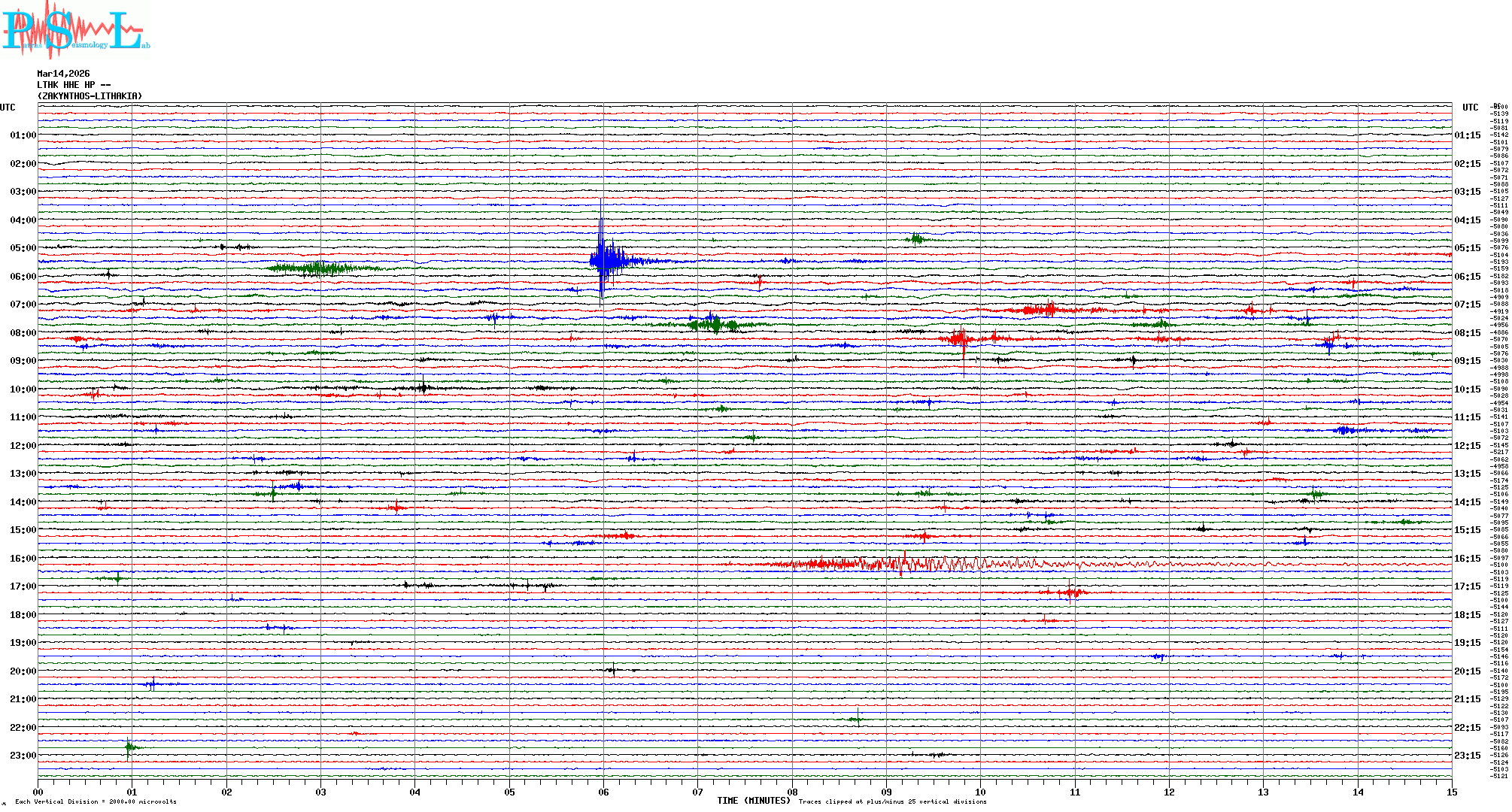1512x812 pixels.
Task: Click the ZAKYNTHOS-LITHAKIA station name
Action: tap(90, 96)
